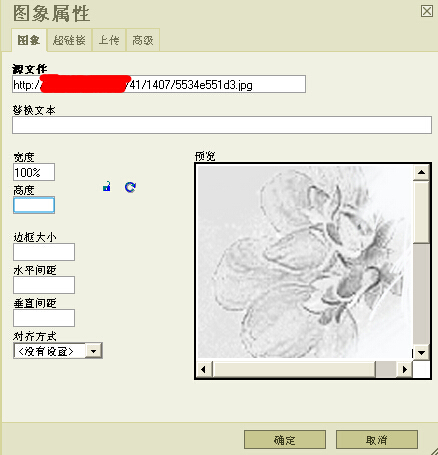Image resolution: width=438 pixels, height=455 pixels.
Task: Click the 垂直间距 input field
Action: 44,318
